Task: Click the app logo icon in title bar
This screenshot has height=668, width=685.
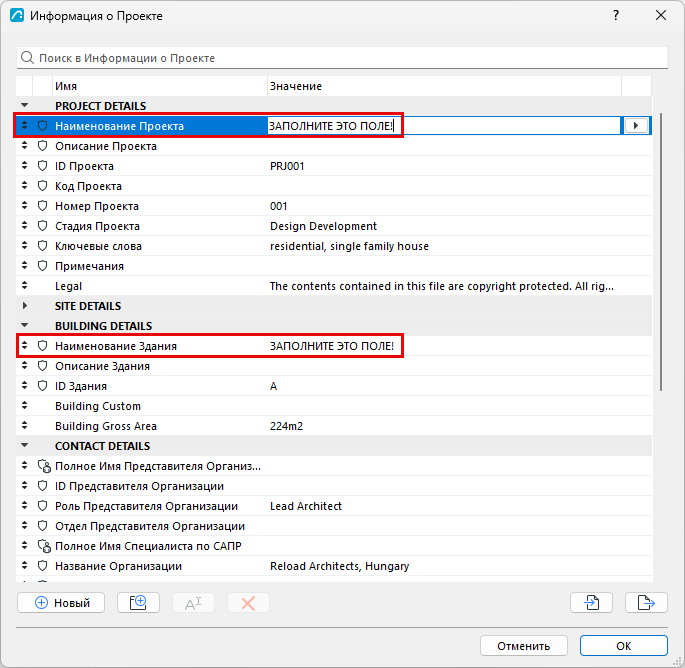Action: 17,15
